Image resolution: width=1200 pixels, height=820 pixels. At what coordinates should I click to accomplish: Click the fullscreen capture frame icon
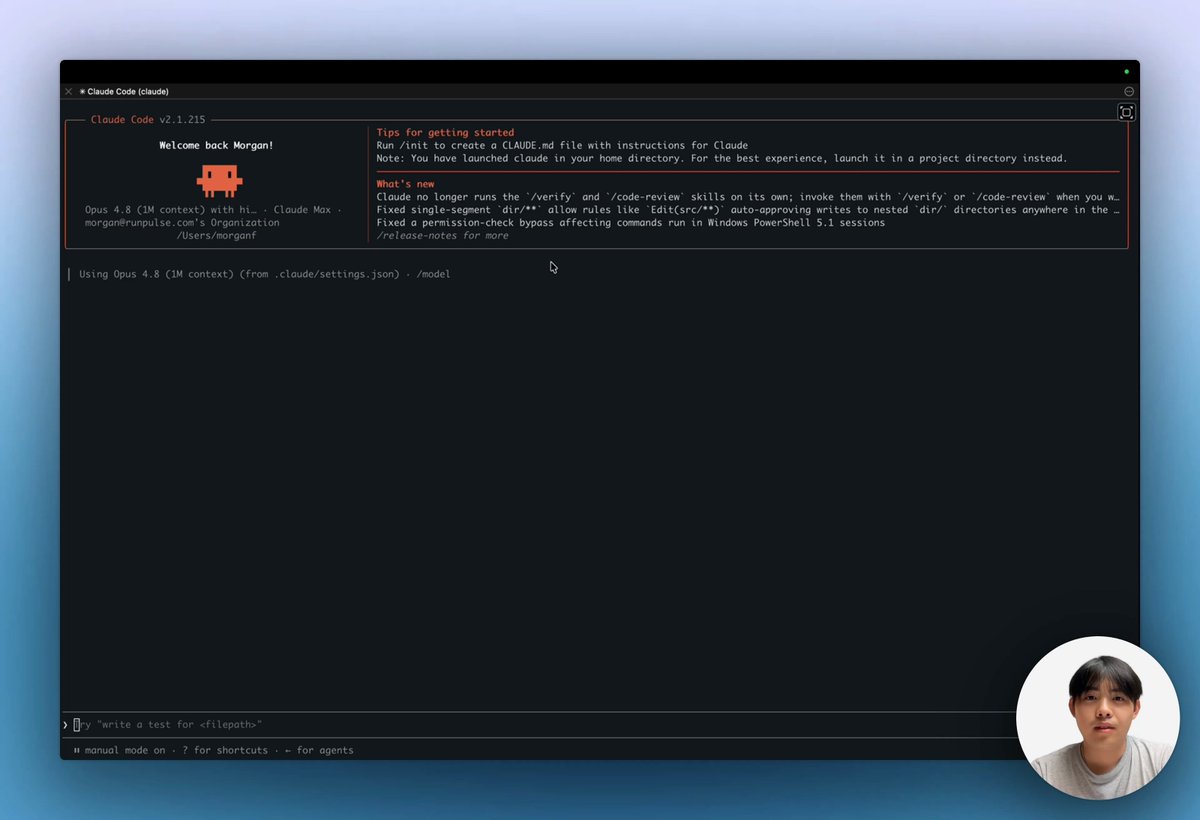1126,113
